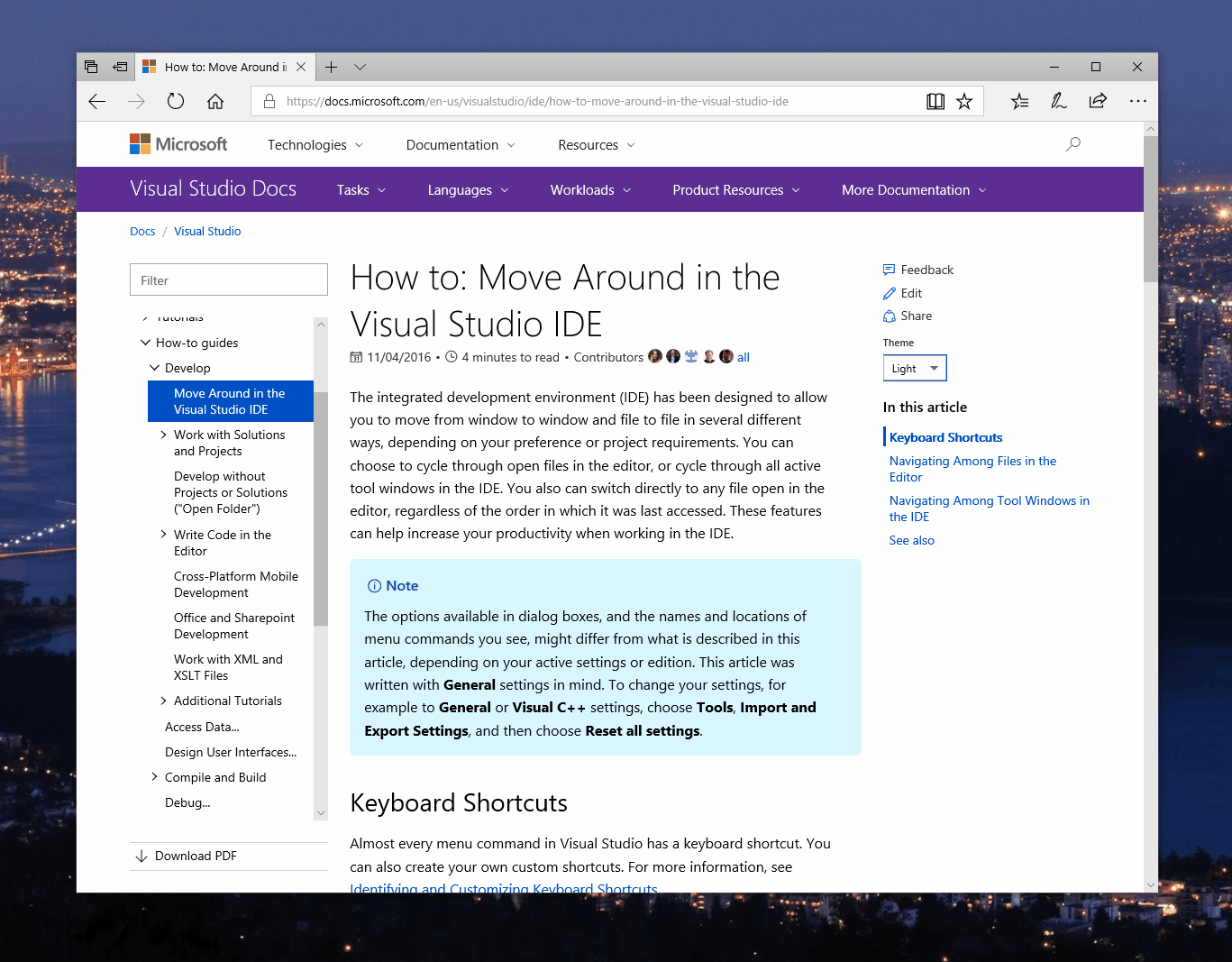Open the Languages menu
Image resolution: width=1232 pixels, height=962 pixels.
pos(468,190)
